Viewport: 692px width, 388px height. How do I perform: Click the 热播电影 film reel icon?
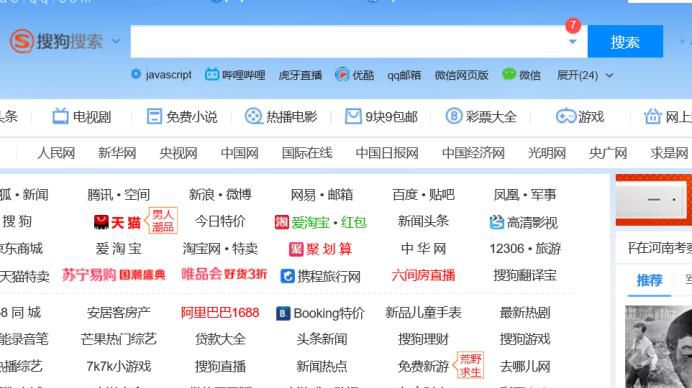coord(253,117)
